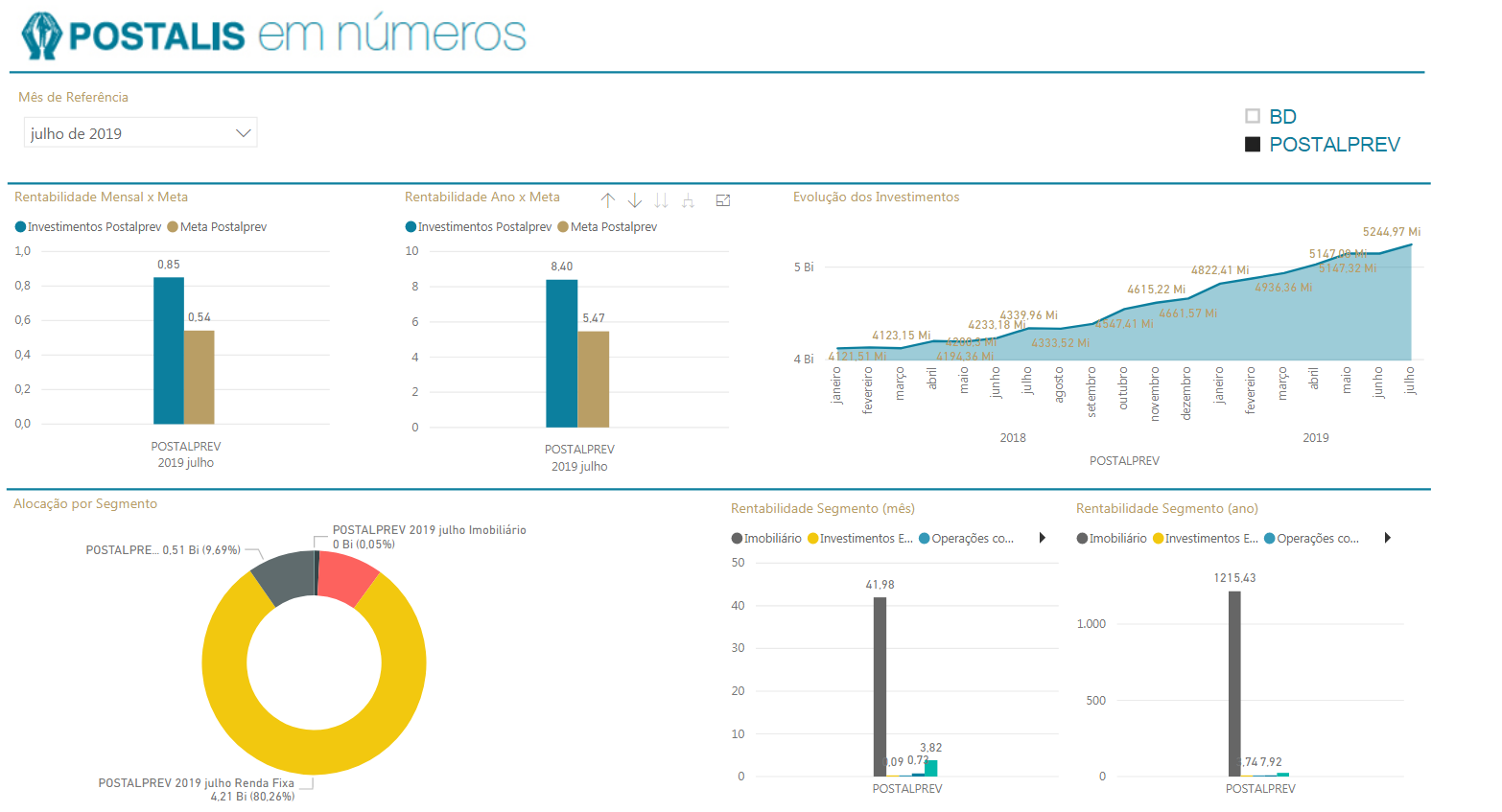Click the setembro month axis label
This screenshot has height=812, width=1502.
tap(1091, 392)
